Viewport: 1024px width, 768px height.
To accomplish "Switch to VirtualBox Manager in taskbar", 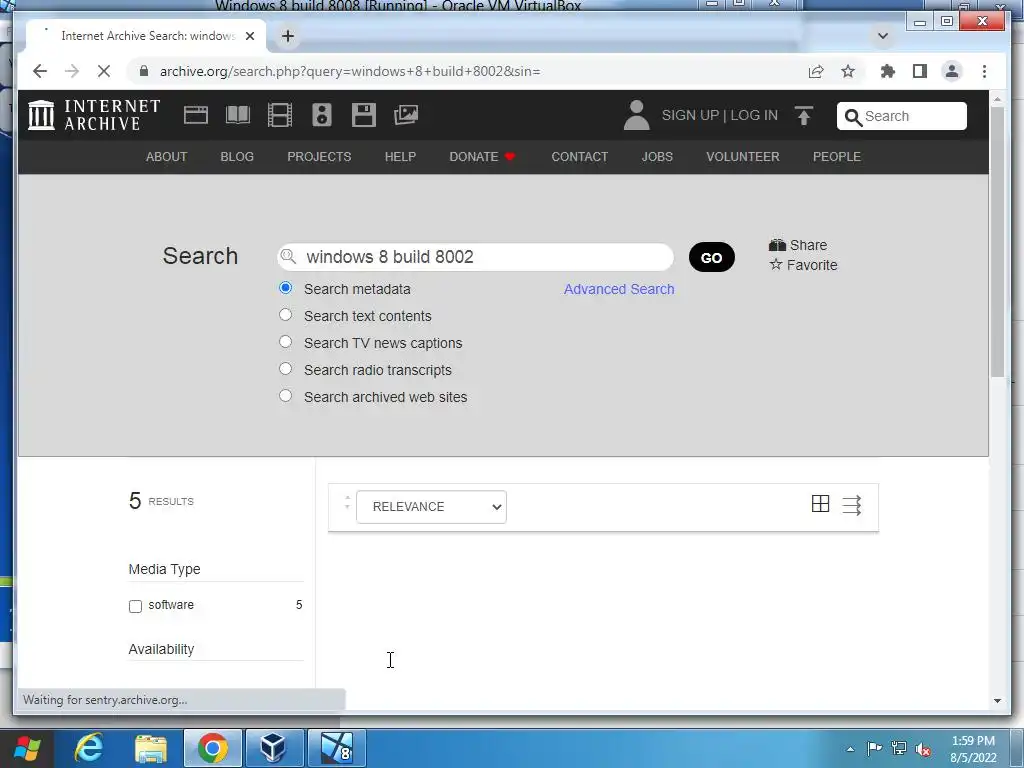I will click(x=274, y=748).
